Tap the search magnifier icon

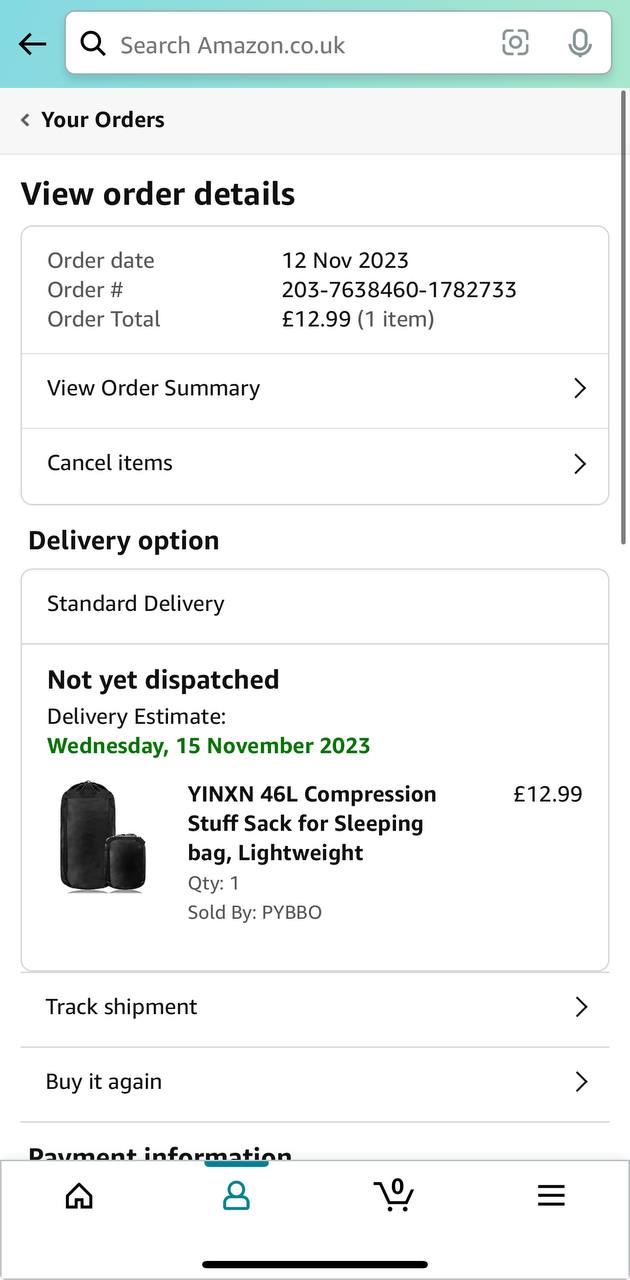(x=93, y=44)
